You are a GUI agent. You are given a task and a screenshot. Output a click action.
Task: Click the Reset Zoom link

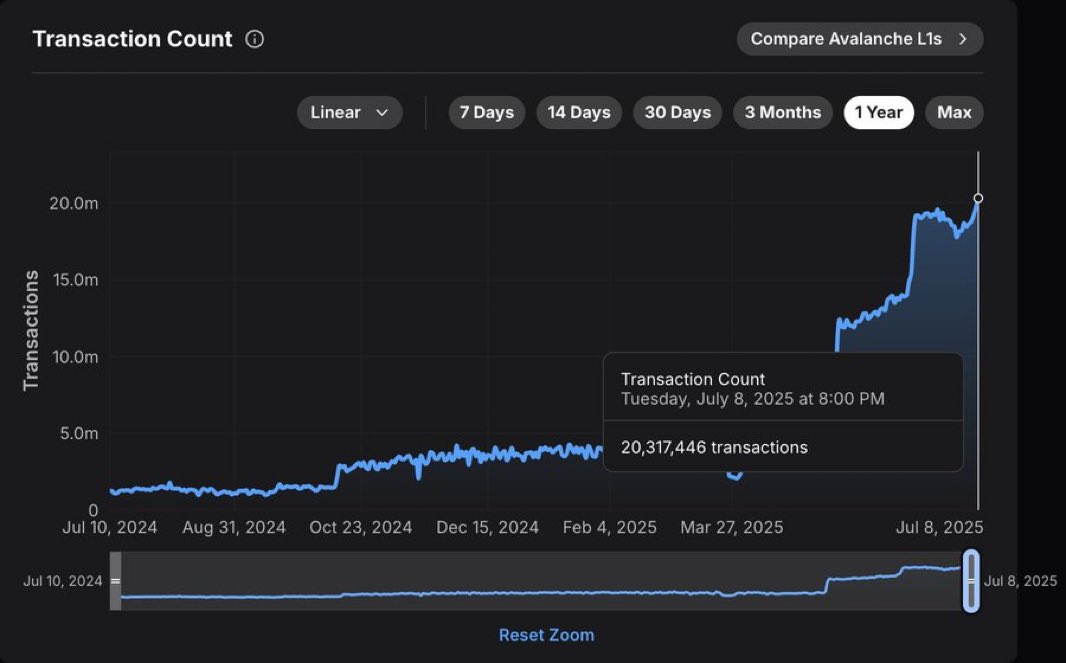546,634
